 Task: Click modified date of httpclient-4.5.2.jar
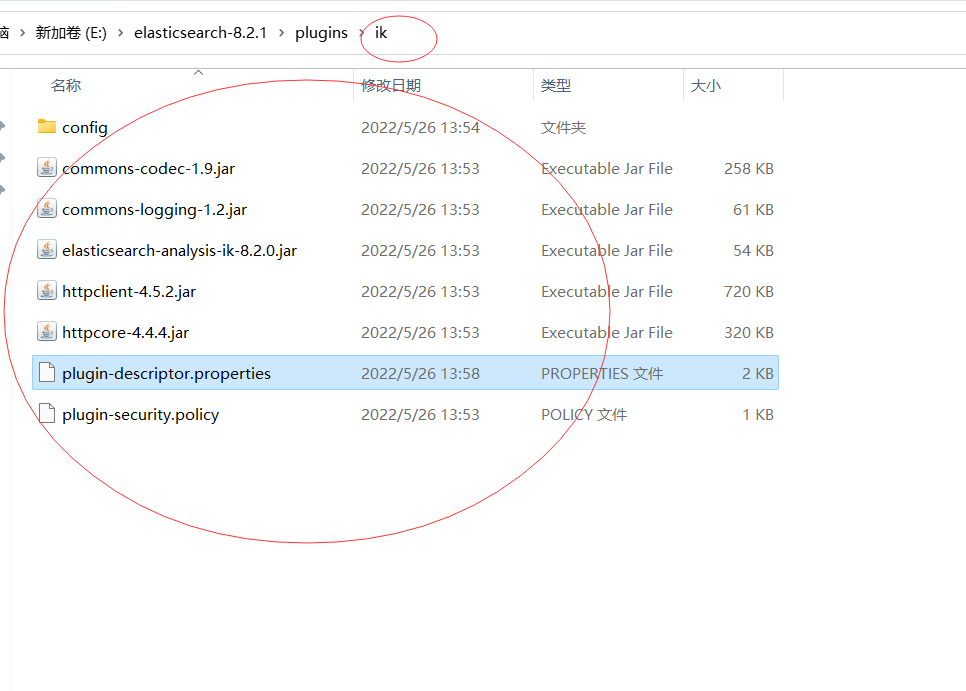420,291
